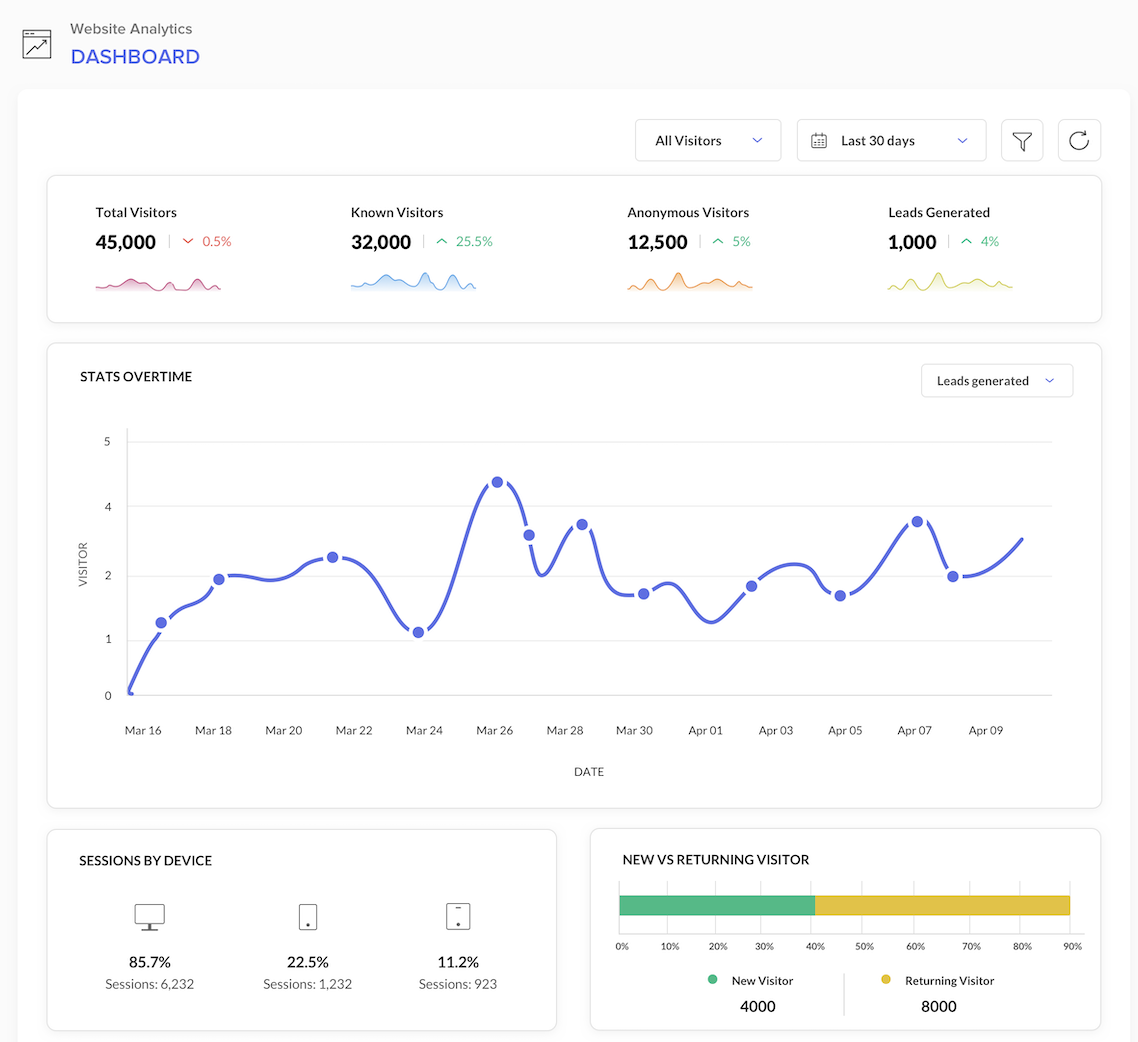Viewport: 1138px width, 1042px height.
Task: Expand the Leads generated metric dropdown
Action: [996, 380]
